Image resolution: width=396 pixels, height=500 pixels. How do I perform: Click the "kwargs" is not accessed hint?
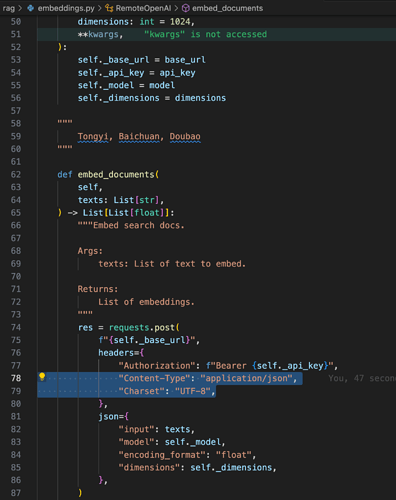205,34
